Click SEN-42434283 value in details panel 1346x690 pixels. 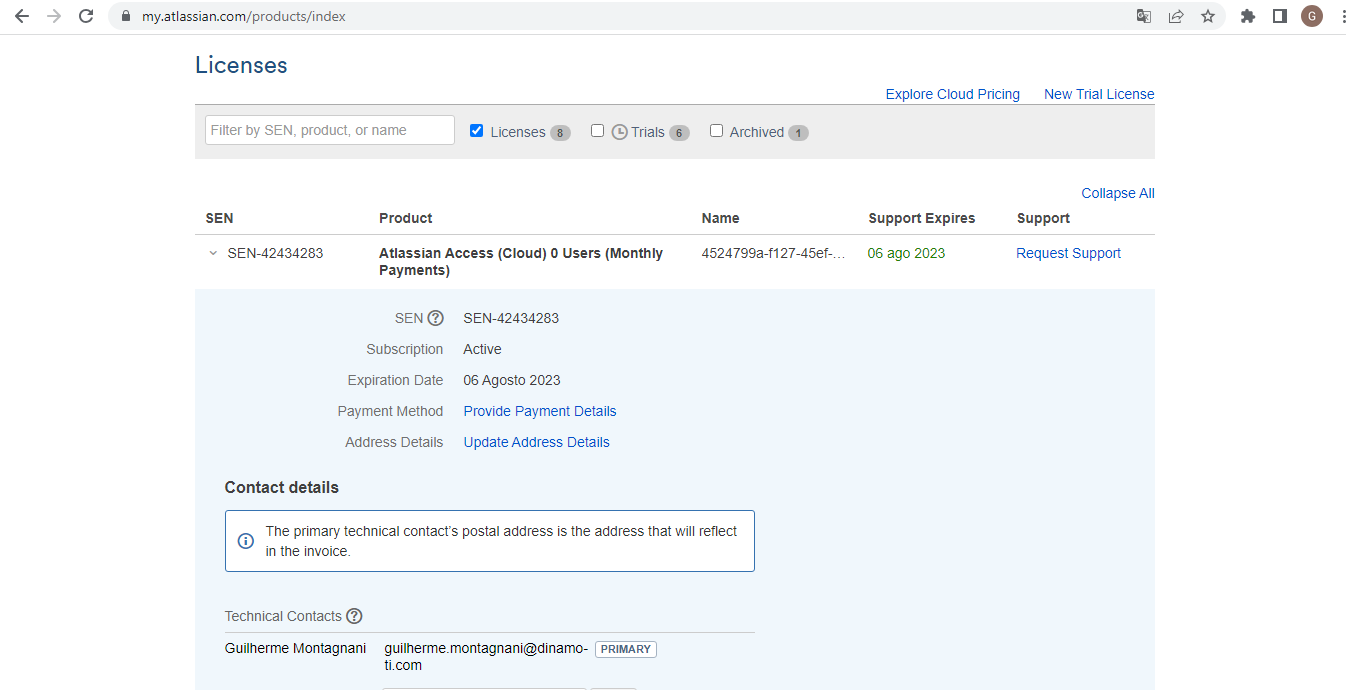pos(511,318)
